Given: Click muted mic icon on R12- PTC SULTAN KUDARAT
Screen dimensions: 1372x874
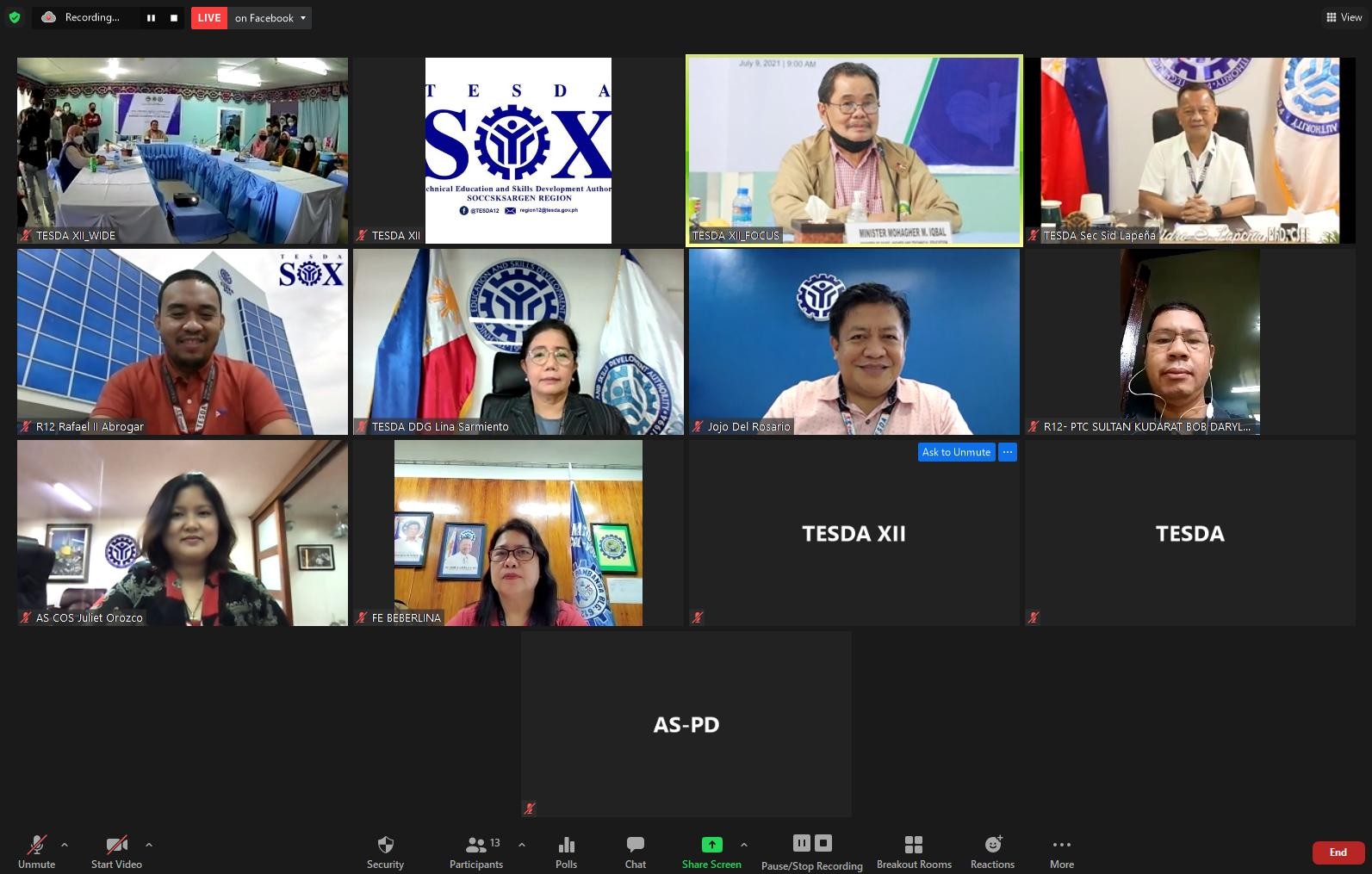Looking at the screenshot, I should 1034,426.
